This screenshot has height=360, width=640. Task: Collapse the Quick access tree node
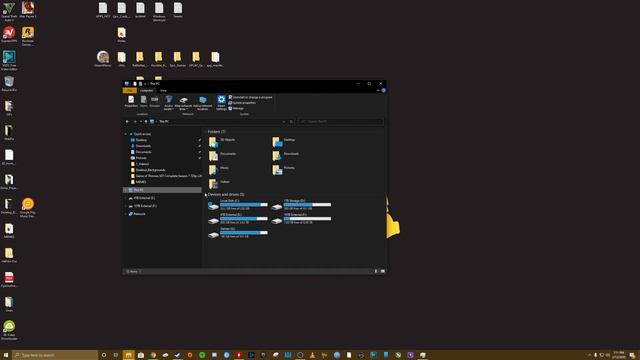pos(126,134)
